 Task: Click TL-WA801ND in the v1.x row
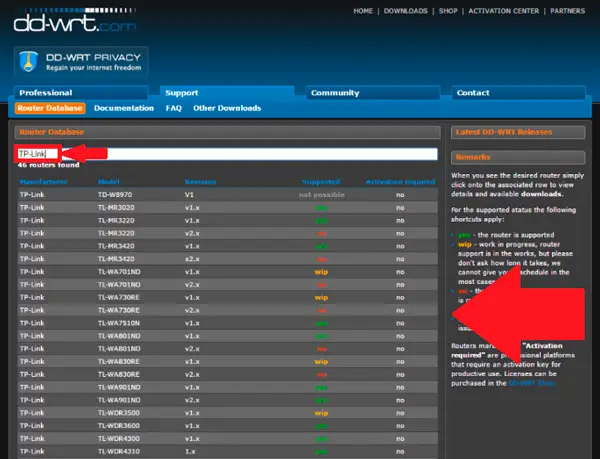click(x=119, y=336)
